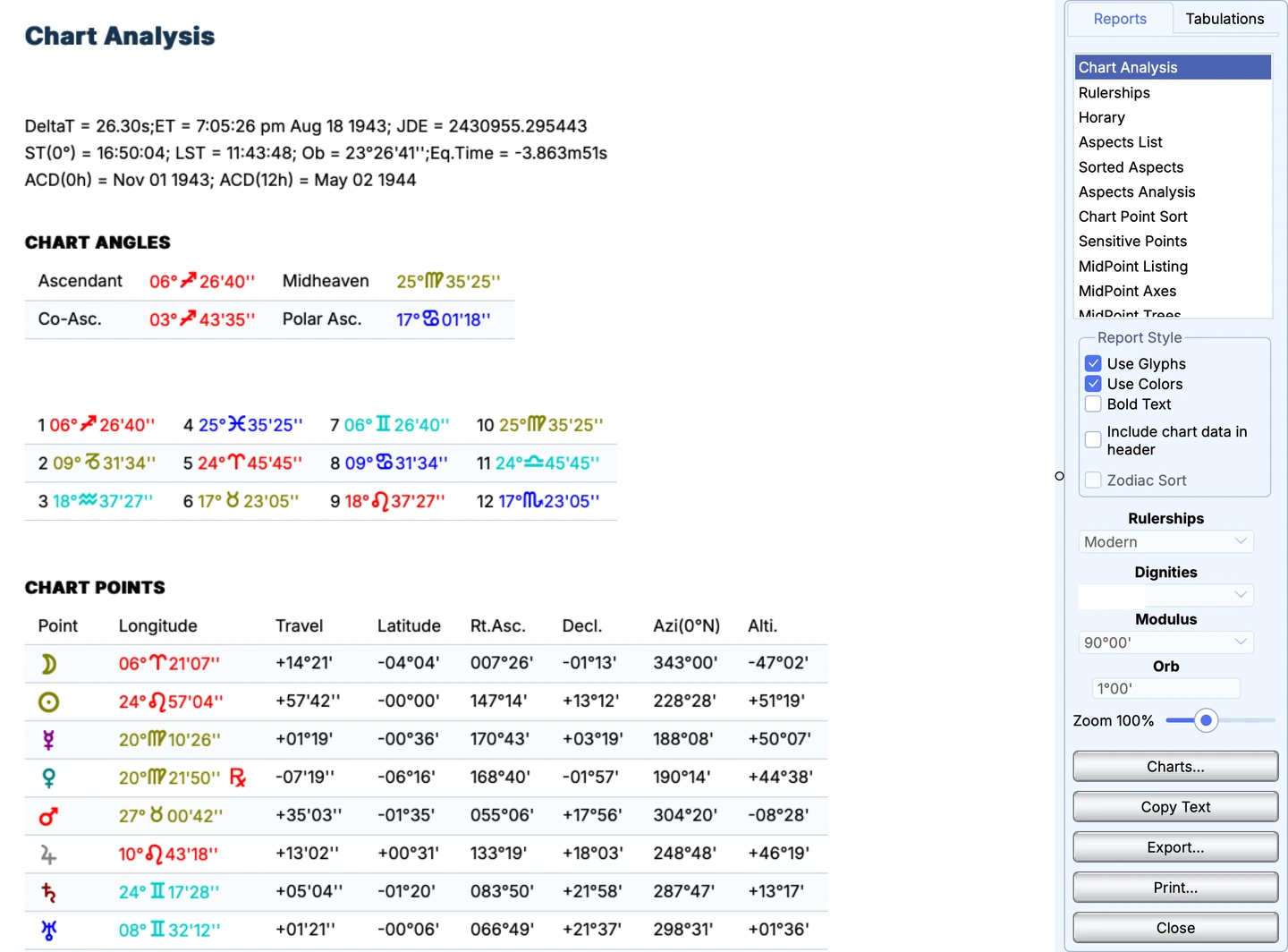The height and width of the screenshot is (952, 1288).
Task: Click the Charts... button
Action: coord(1175,767)
